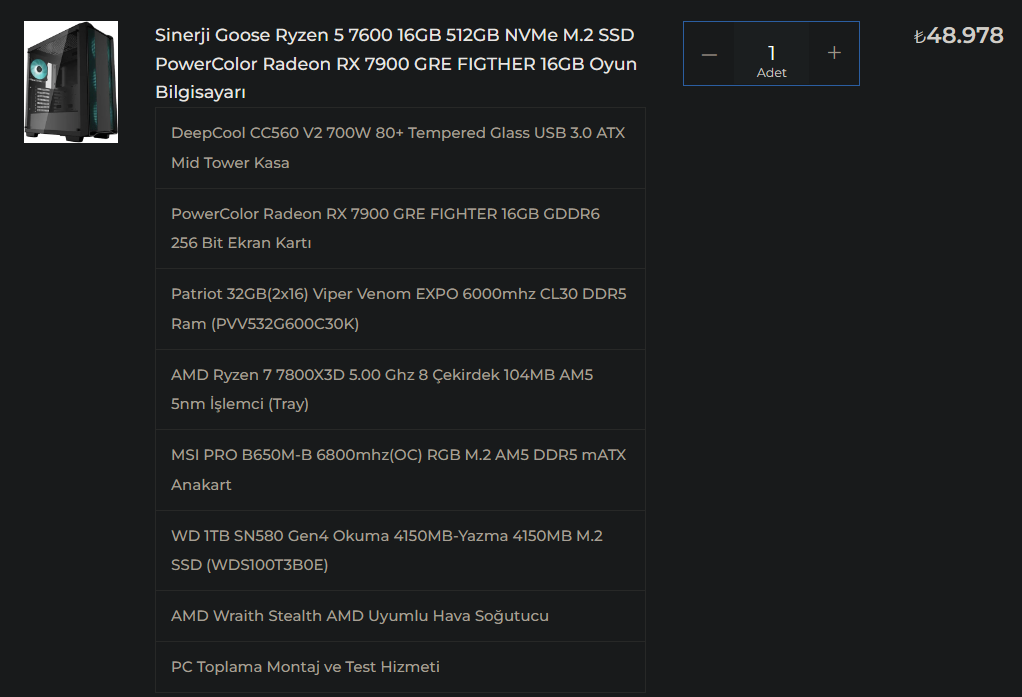Image resolution: width=1022 pixels, height=697 pixels.
Task: Click the quantity field showing 1 Adet
Action: (x=771, y=54)
